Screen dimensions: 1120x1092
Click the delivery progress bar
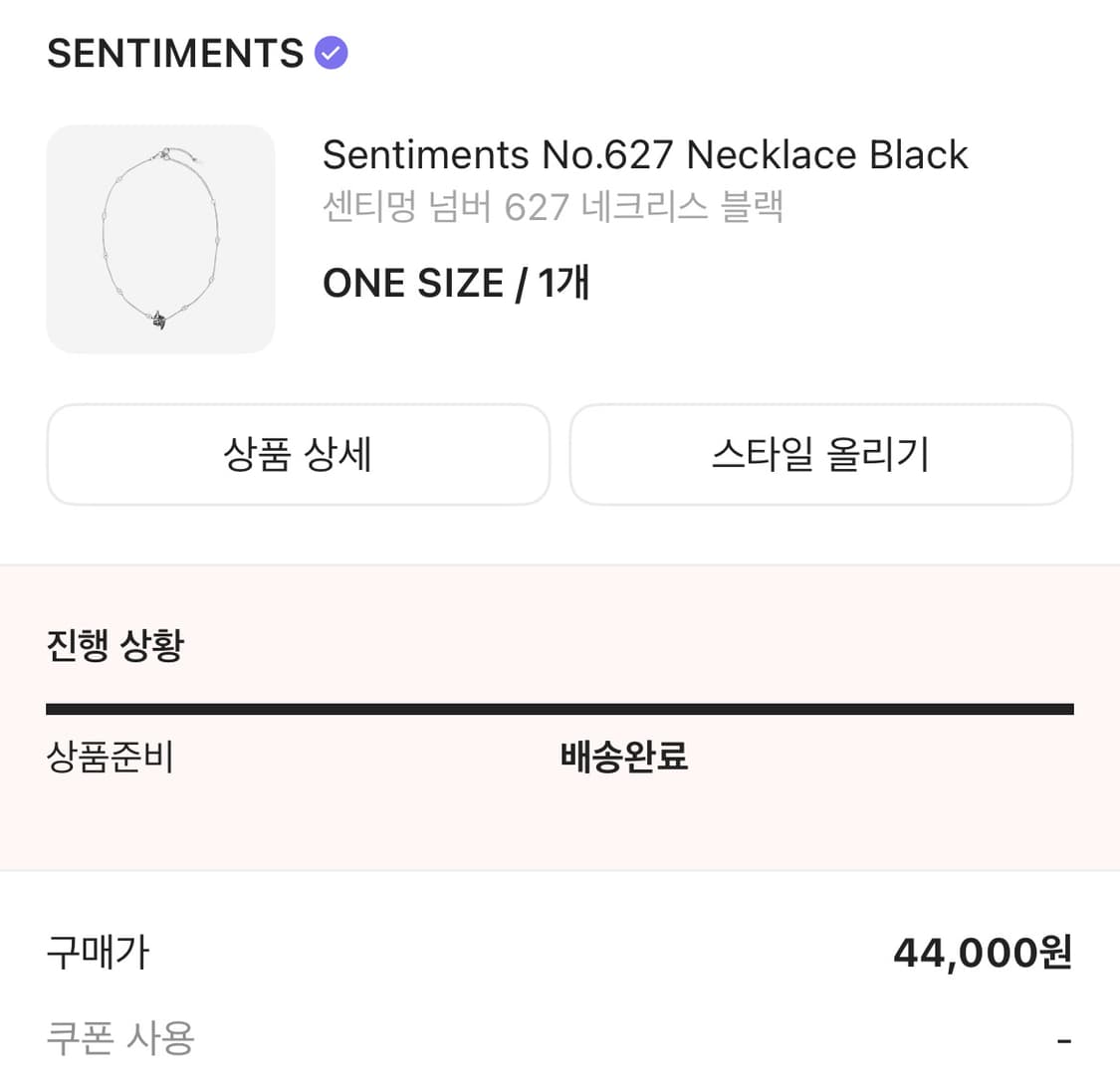pos(560,709)
